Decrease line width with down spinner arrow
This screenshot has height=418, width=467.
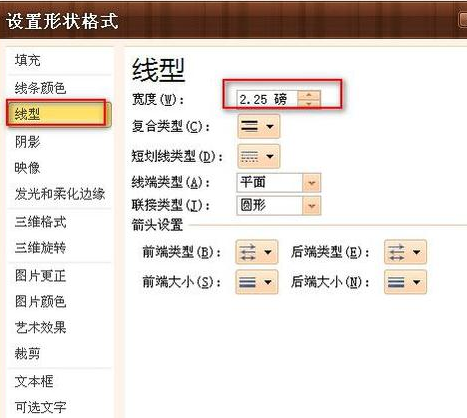tap(309, 103)
